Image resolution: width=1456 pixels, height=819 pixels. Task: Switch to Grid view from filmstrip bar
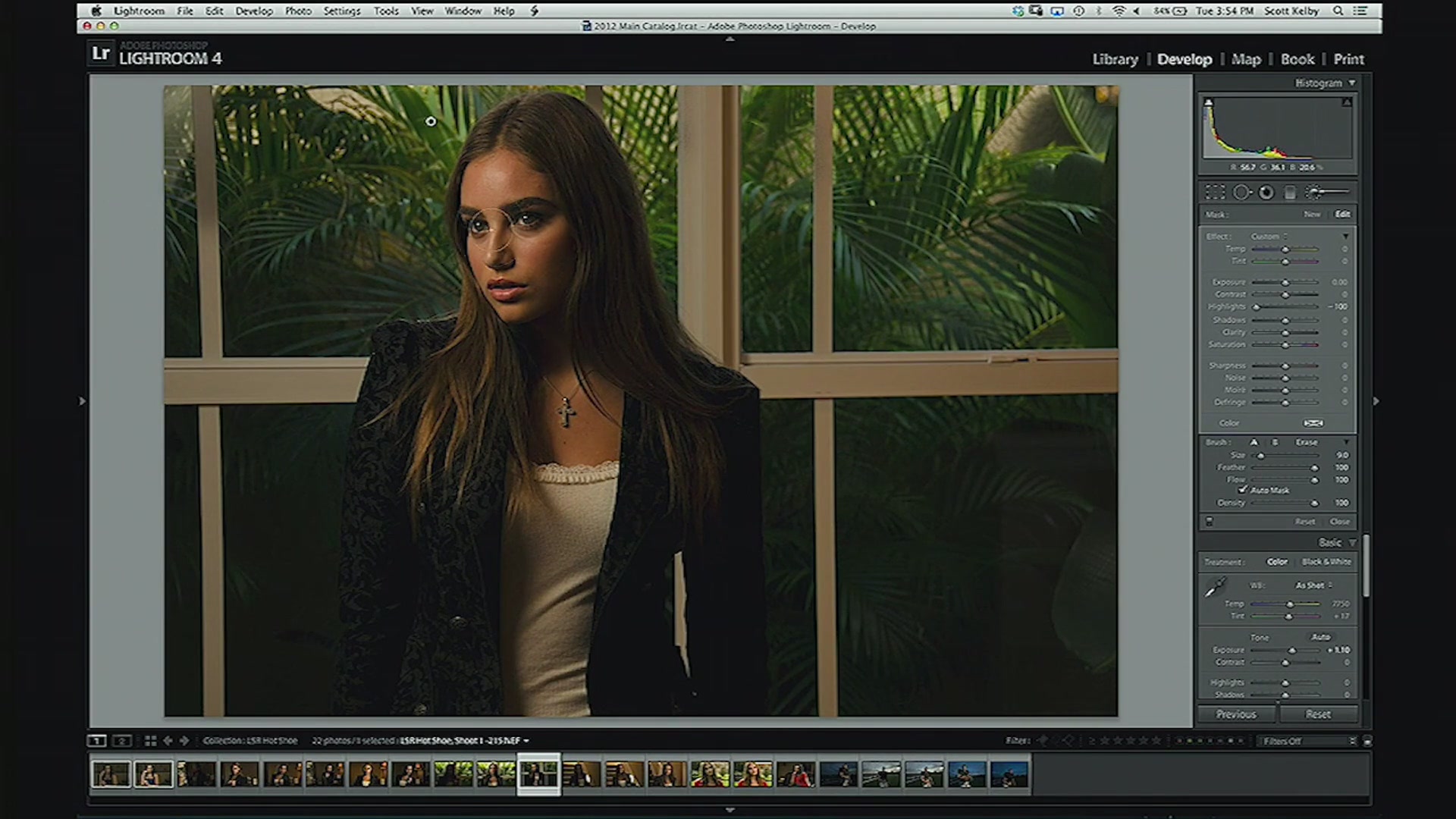click(150, 741)
